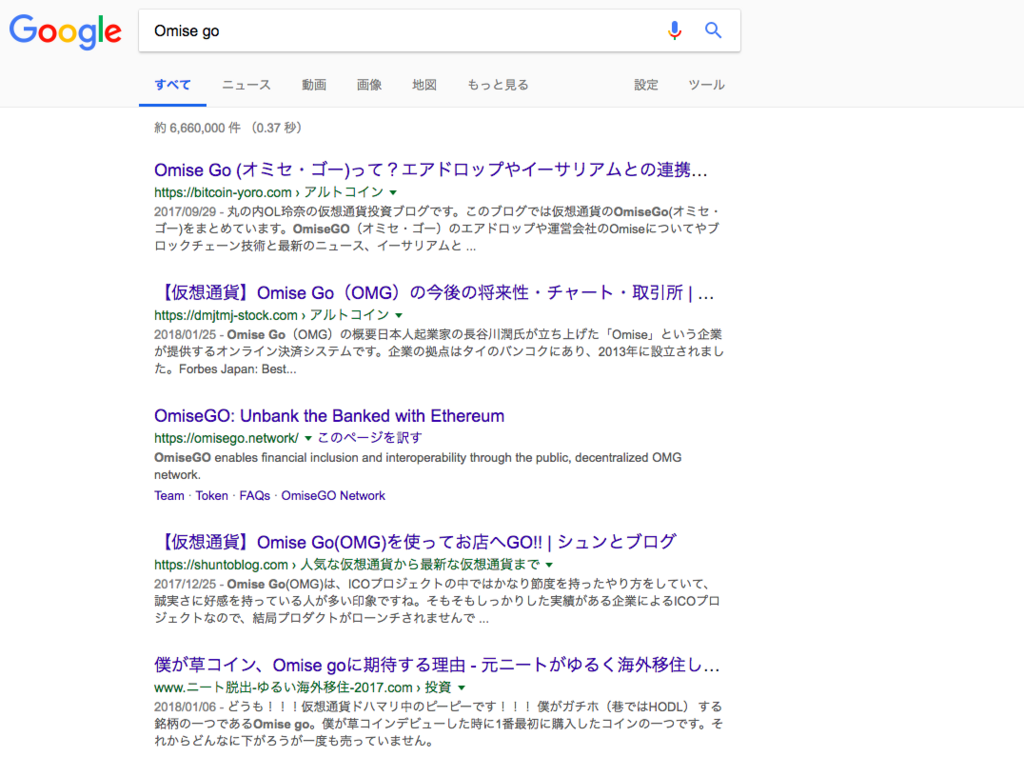Open OmiseGO: Unbank the Banked with Ethereum
Screen dimensions: 1024x757
pyautogui.click(x=329, y=416)
